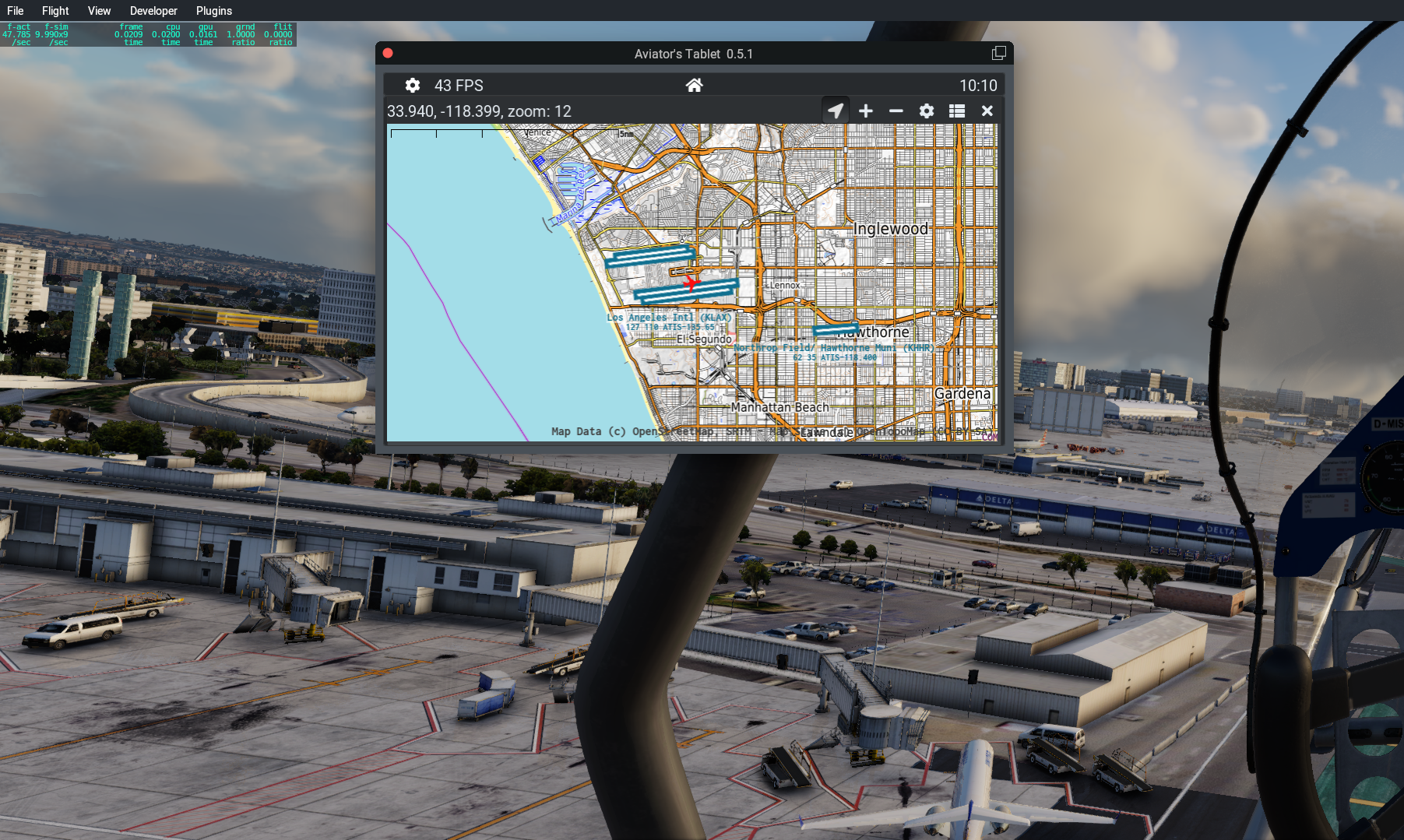Select the Los Angeles Intl (KLAX) airport label

(669, 318)
